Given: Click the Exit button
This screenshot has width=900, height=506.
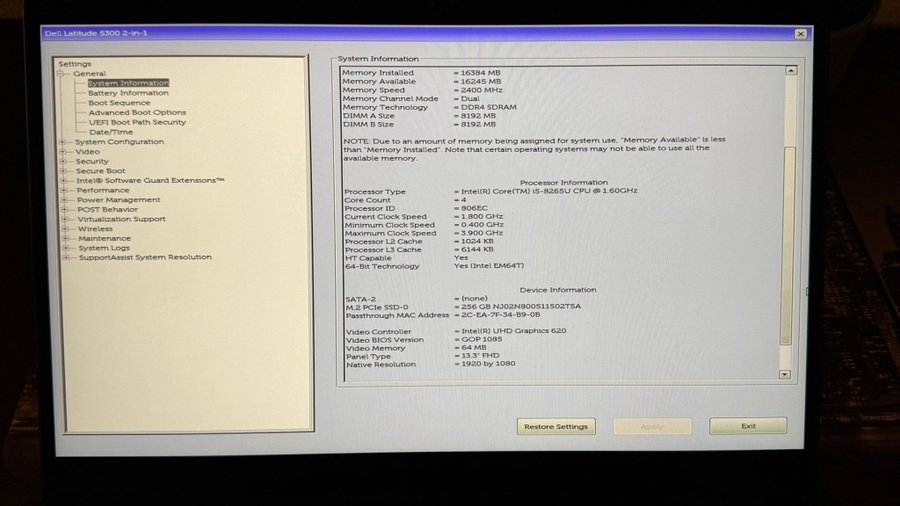Looking at the screenshot, I should tap(748, 426).
